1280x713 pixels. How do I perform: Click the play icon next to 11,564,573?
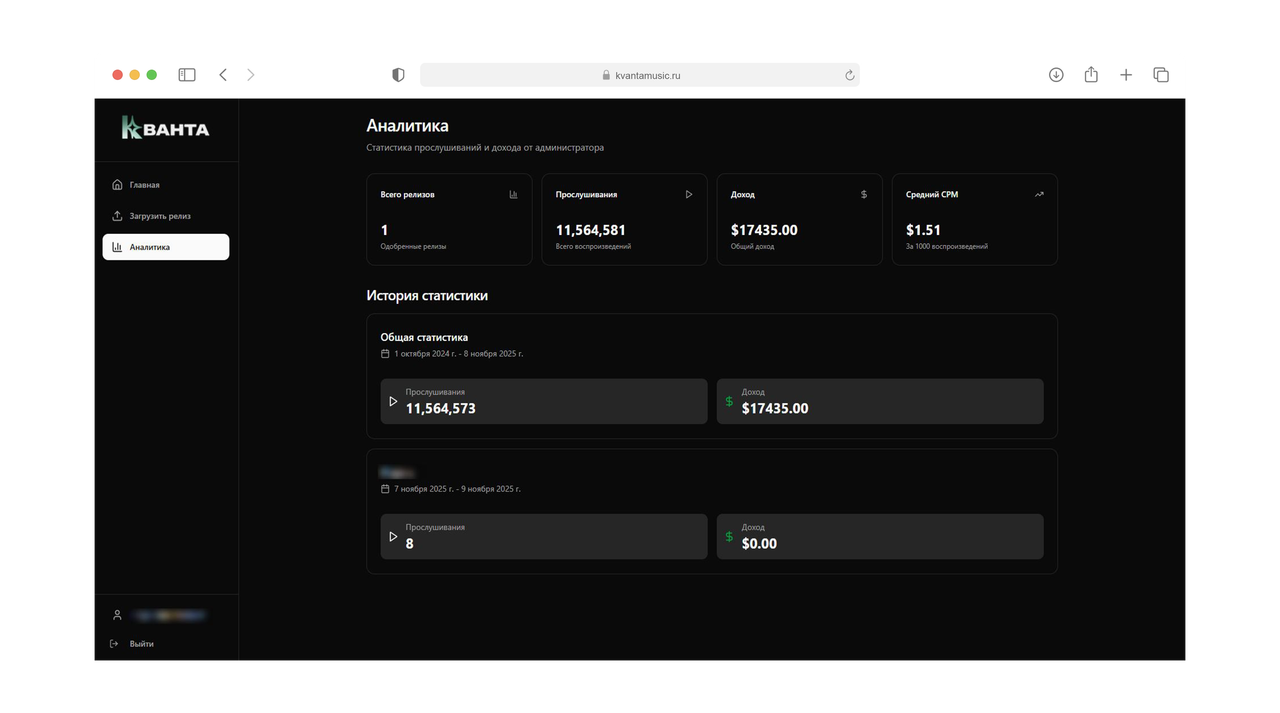393,401
